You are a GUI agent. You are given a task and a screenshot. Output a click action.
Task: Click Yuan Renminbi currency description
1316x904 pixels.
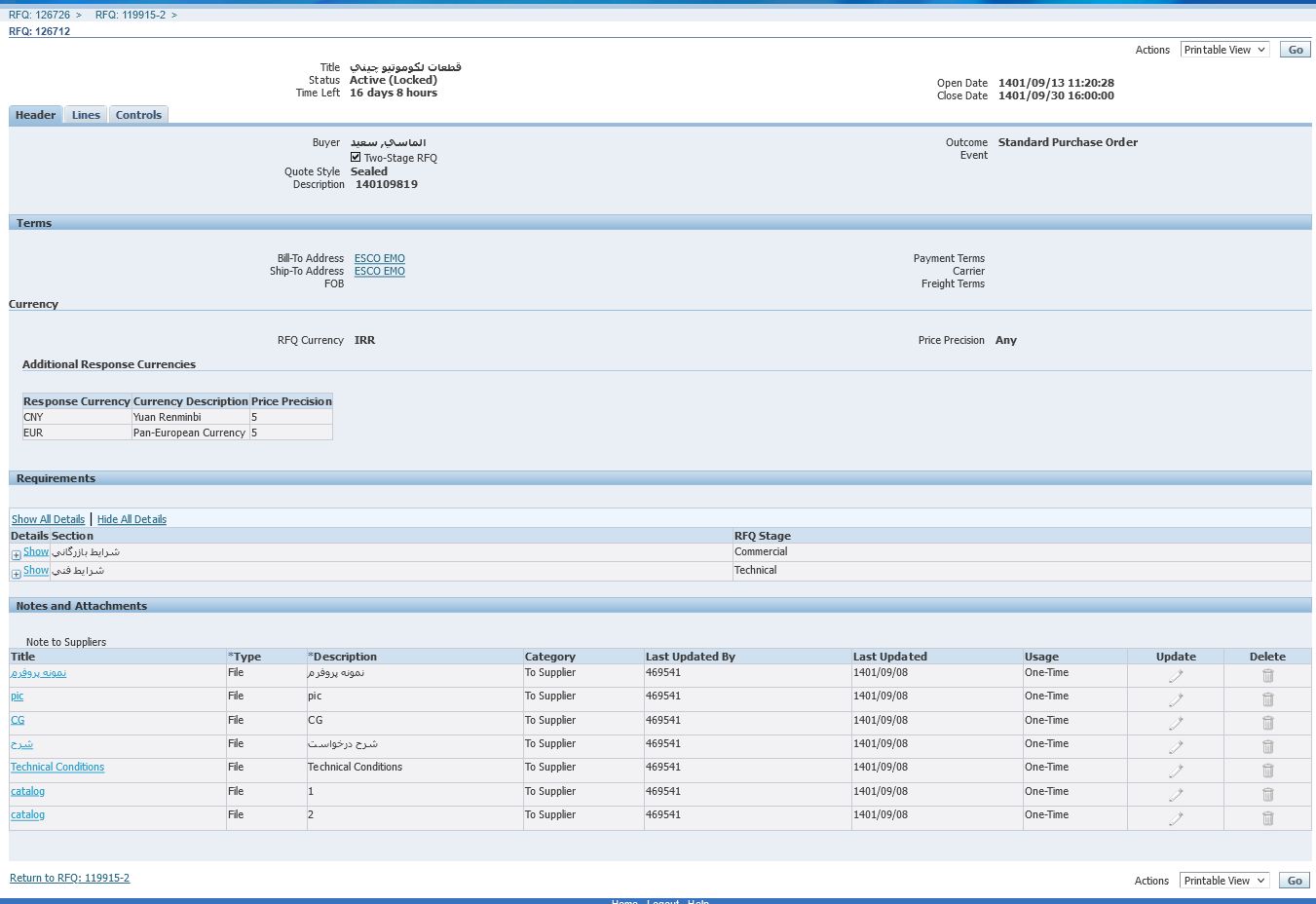click(191, 417)
